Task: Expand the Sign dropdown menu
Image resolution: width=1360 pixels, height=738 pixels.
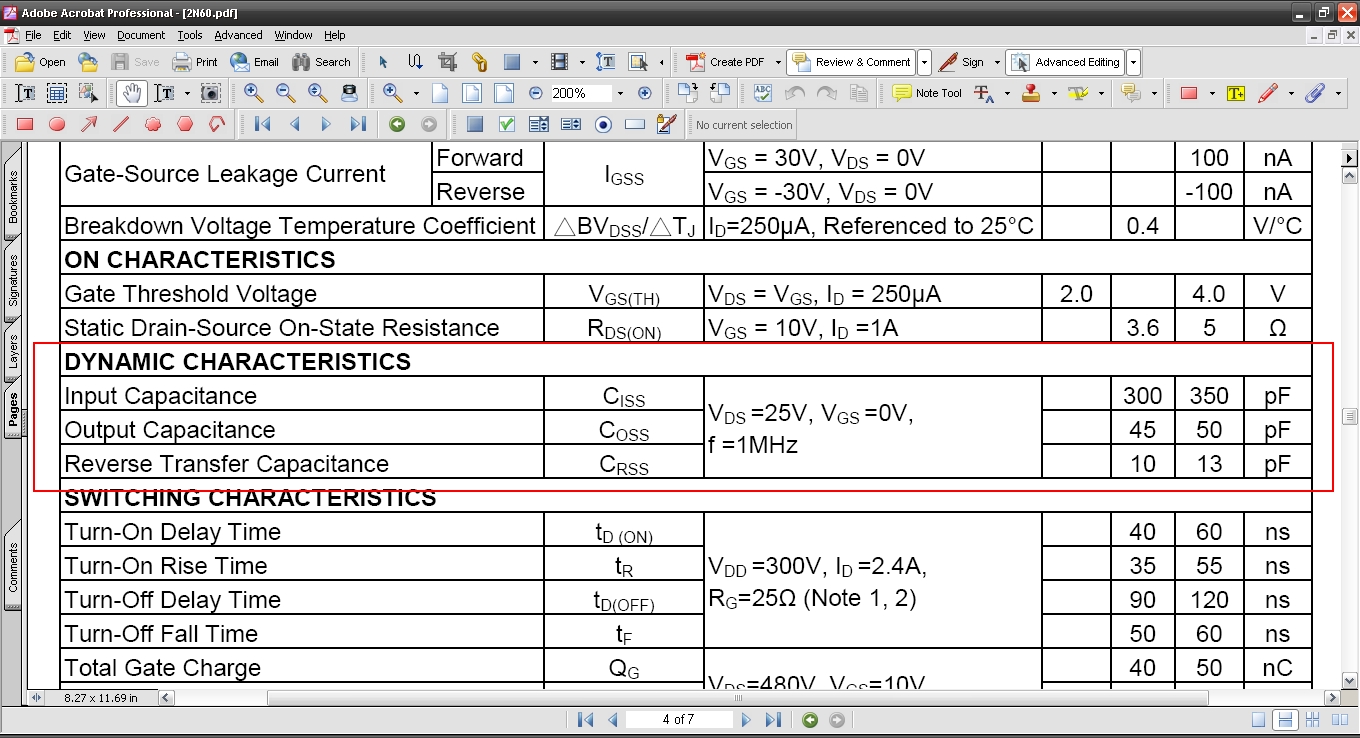Action: coord(995,62)
